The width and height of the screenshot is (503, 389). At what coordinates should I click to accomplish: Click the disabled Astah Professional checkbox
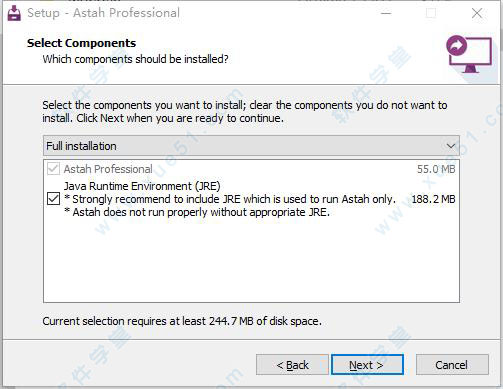(x=53, y=169)
